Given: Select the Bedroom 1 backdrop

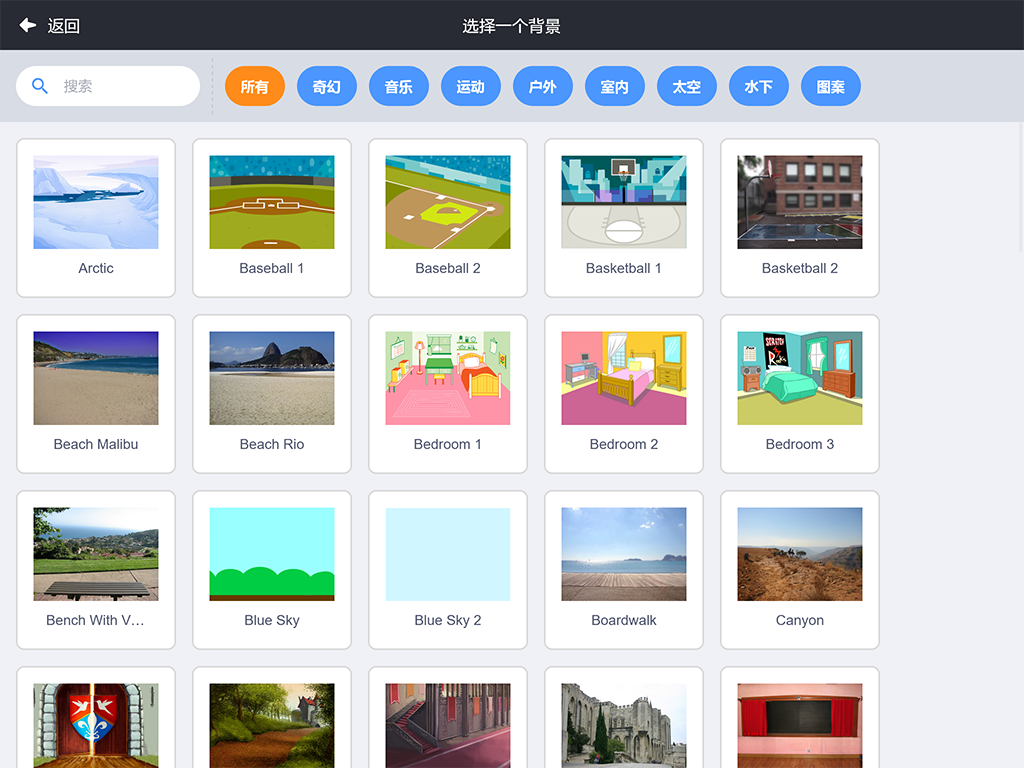Looking at the screenshot, I should point(448,393).
